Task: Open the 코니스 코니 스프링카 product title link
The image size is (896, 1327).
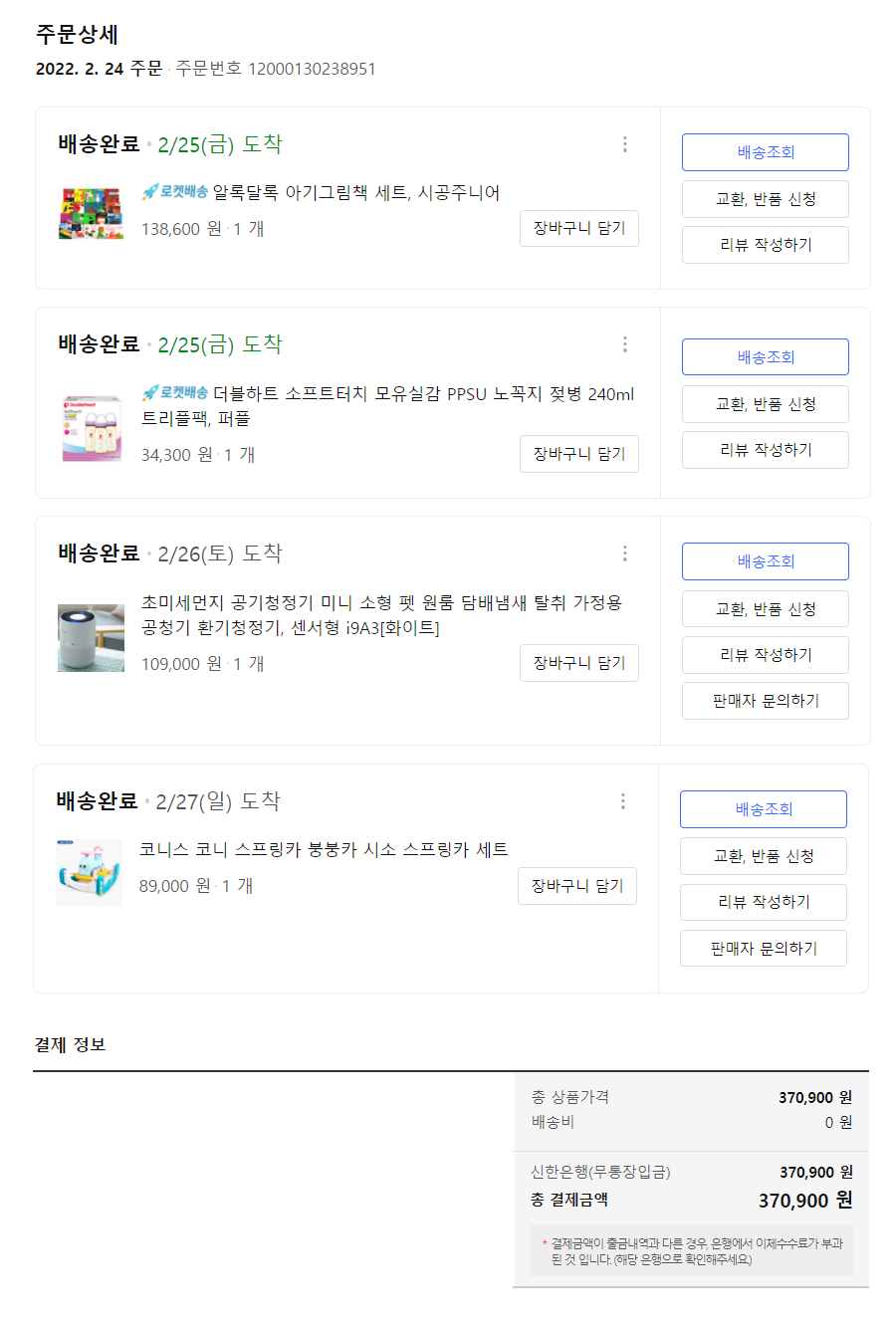Action: tap(324, 849)
